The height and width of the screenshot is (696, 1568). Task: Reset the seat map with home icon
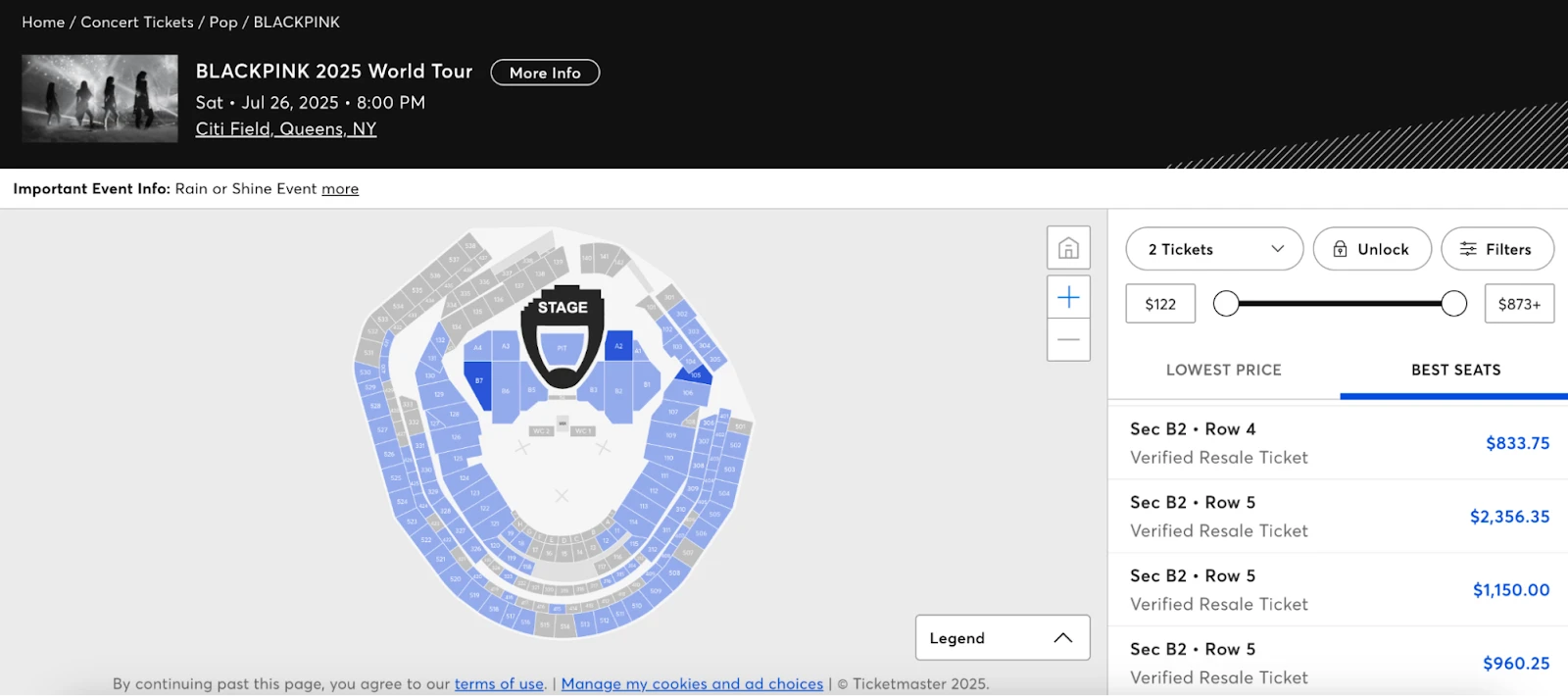[1068, 248]
